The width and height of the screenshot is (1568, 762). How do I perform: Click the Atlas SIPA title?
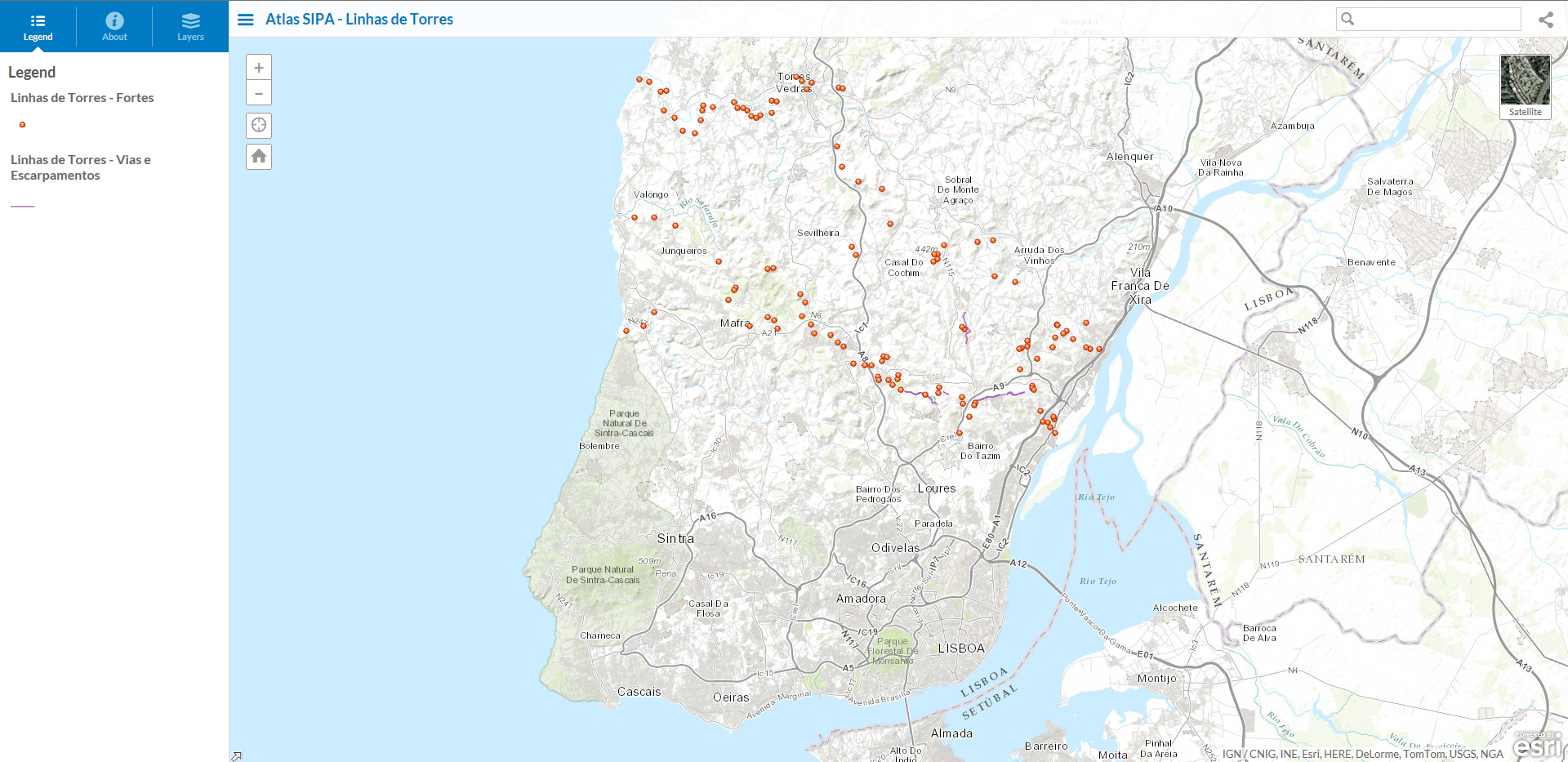click(x=359, y=19)
